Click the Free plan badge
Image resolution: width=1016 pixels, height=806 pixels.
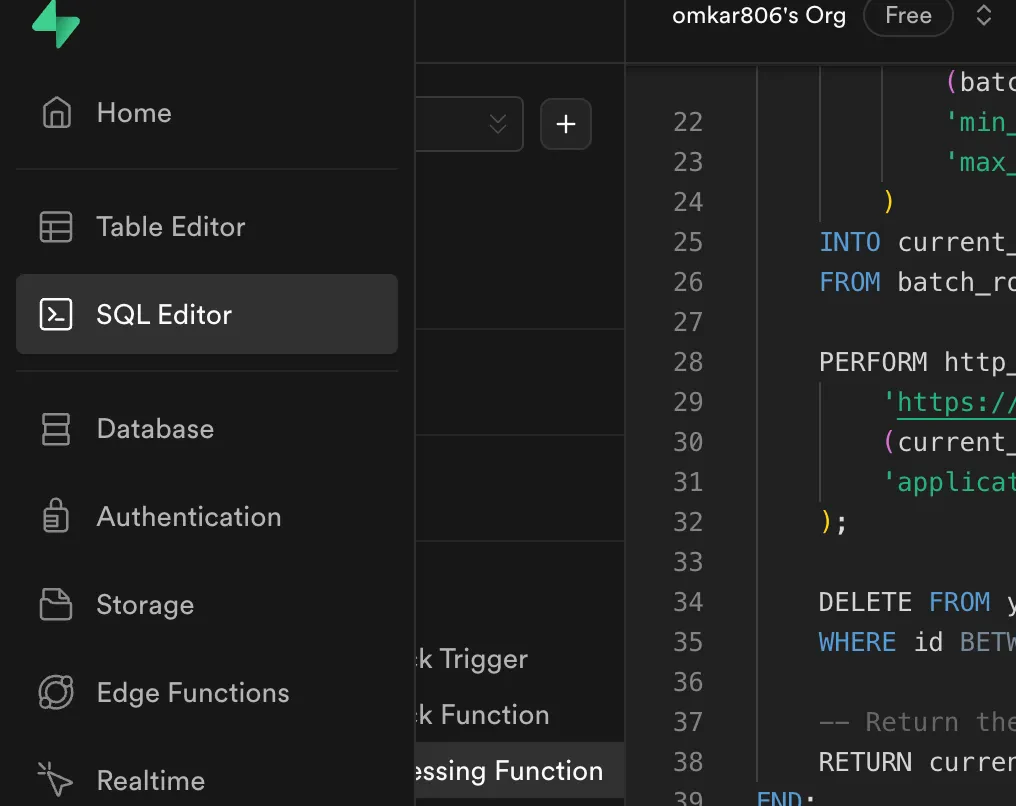pyautogui.click(x=907, y=16)
